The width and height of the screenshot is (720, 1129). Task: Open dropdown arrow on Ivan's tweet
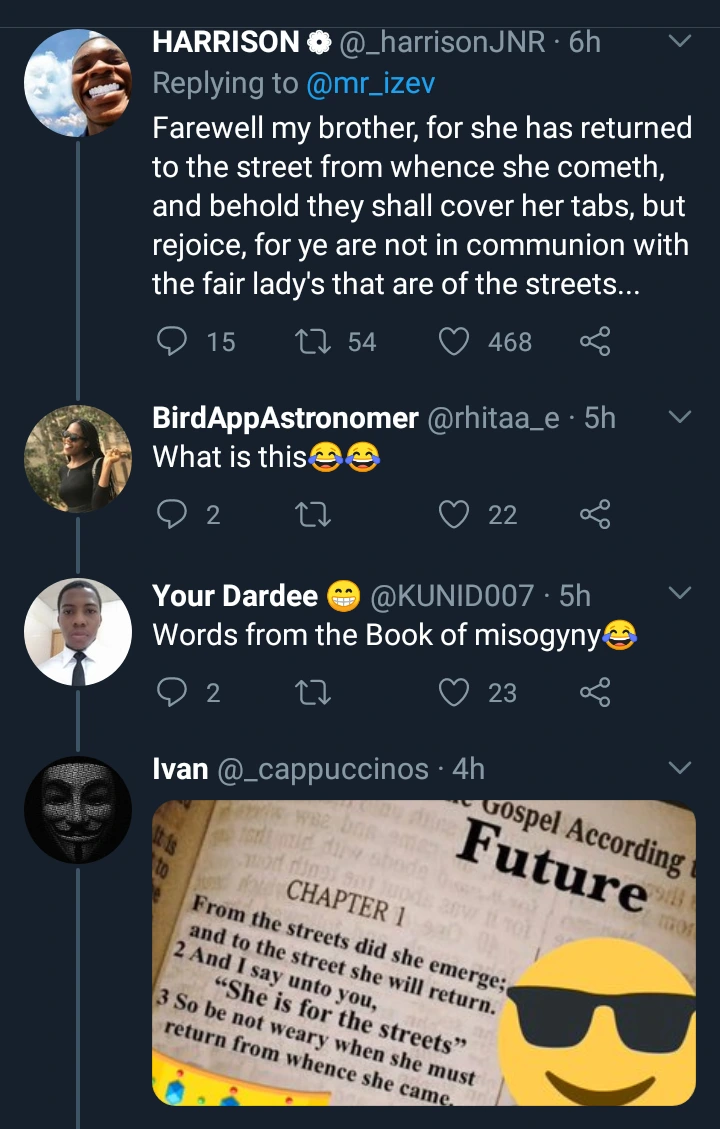[x=679, y=768]
